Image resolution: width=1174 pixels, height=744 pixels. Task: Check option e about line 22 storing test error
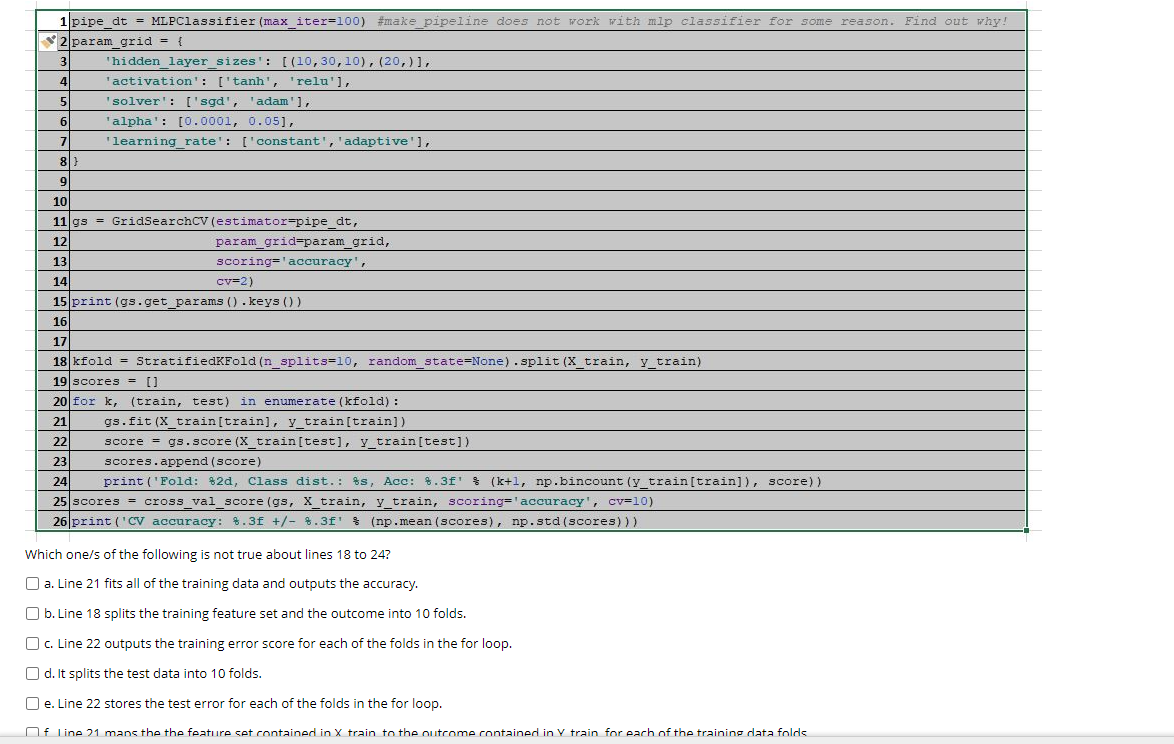(32, 703)
